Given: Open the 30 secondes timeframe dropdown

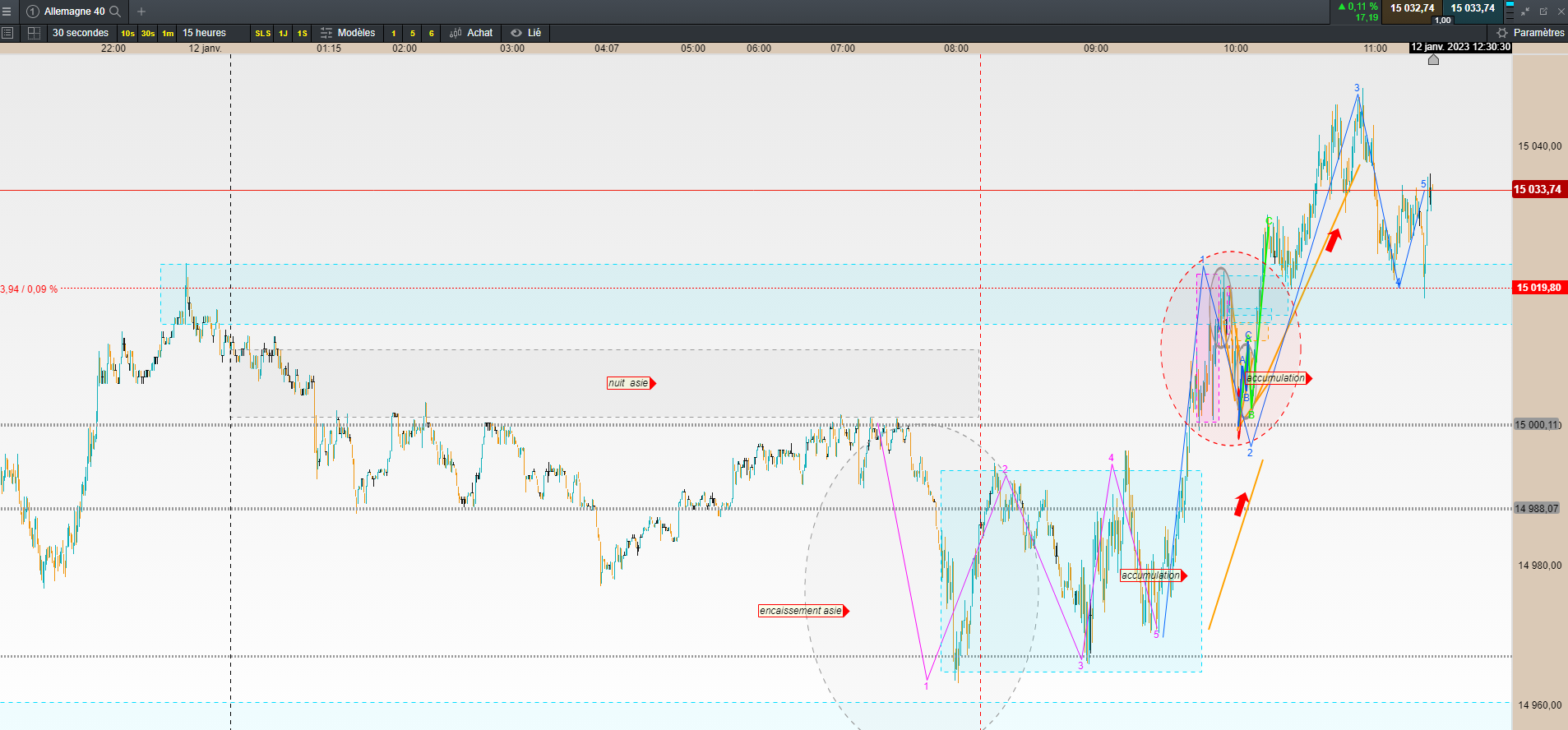Looking at the screenshot, I should pos(81,33).
